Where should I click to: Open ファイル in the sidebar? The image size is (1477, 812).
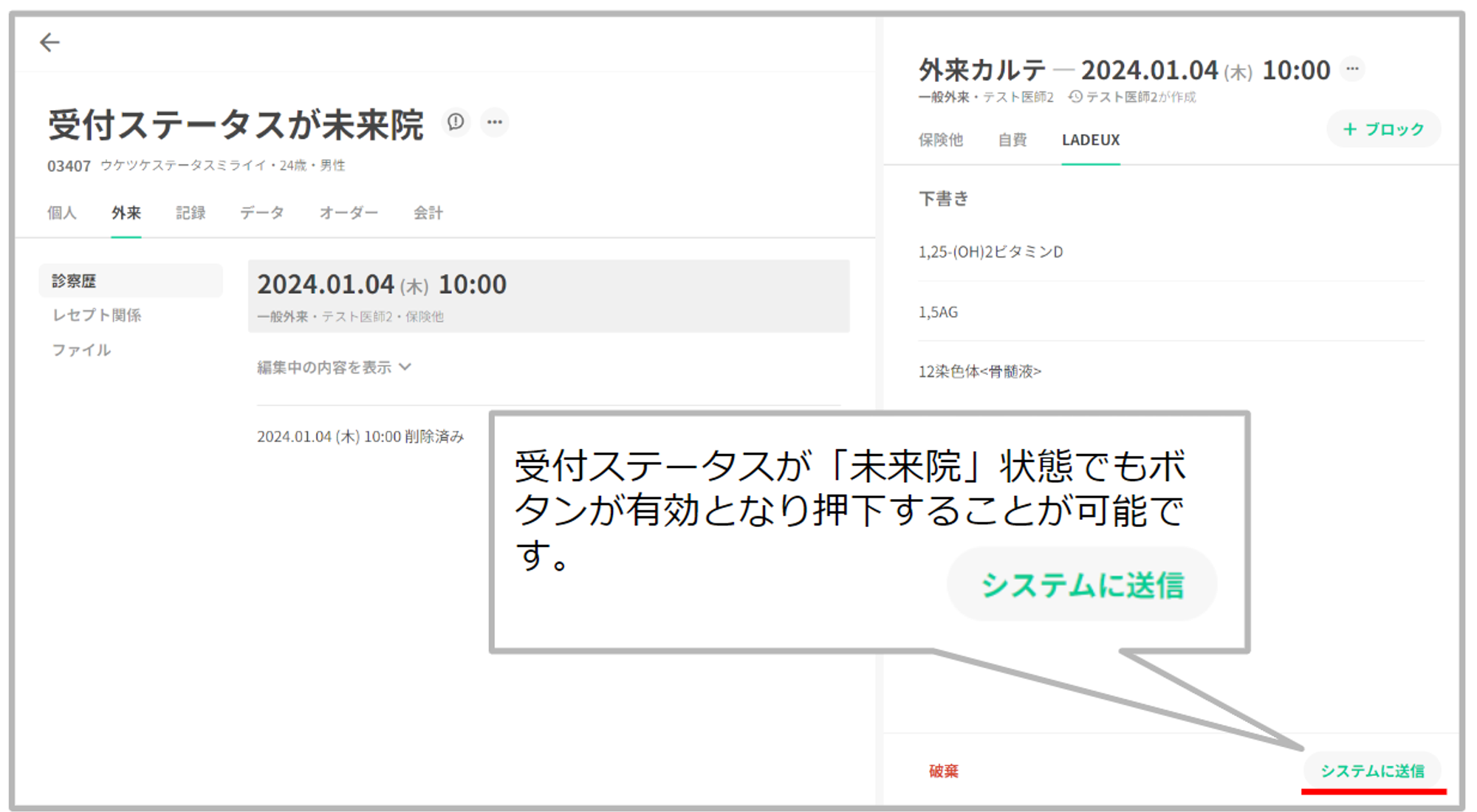(x=81, y=350)
